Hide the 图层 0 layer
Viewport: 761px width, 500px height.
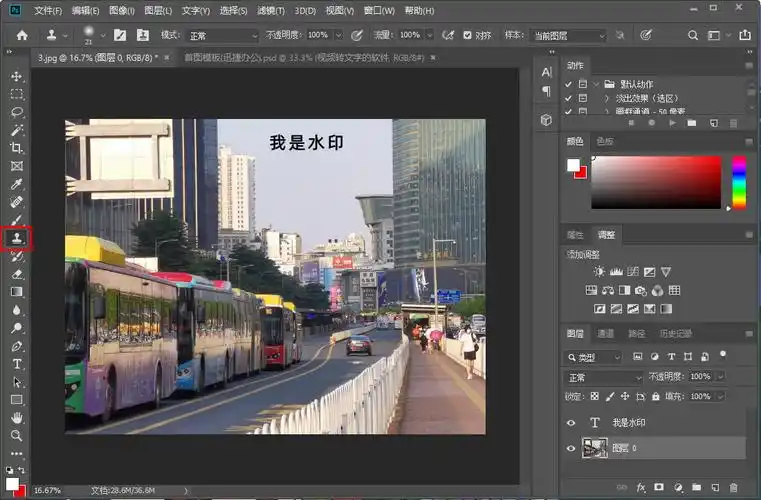point(572,449)
